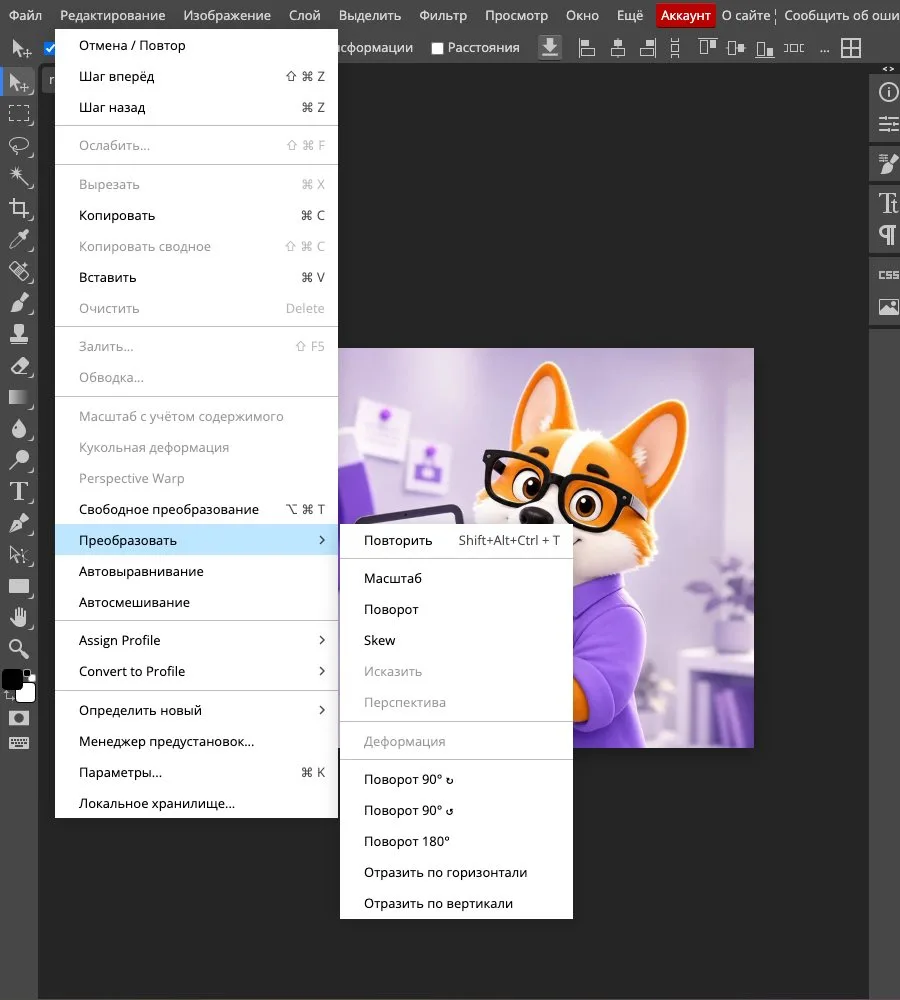Toggle Quick Mask mode icon
900x1000 pixels.
click(19, 718)
